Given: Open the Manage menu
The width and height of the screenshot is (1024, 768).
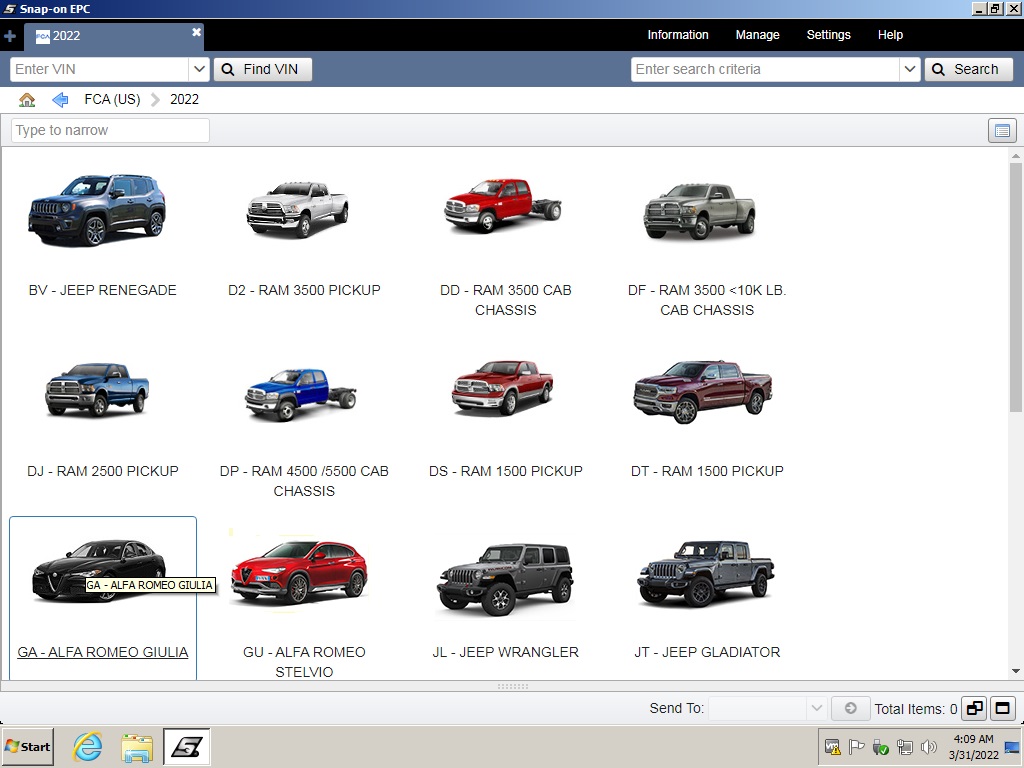Looking at the screenshot, I should pyautogui.click(x=758, y=35).
